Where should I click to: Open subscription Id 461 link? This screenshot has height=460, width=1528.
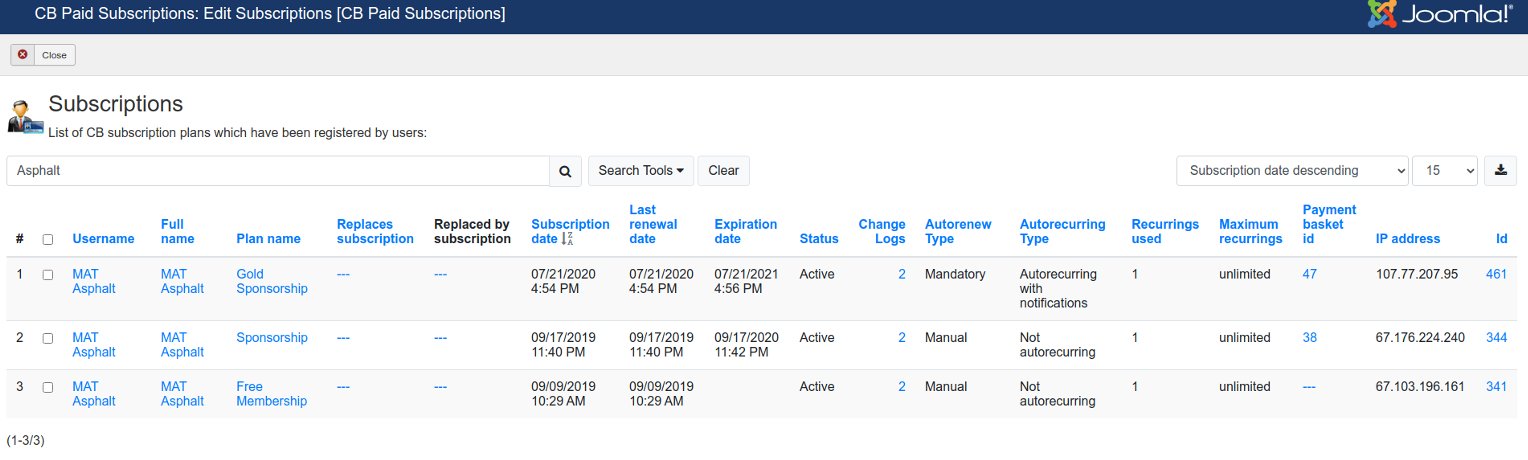1496,274
